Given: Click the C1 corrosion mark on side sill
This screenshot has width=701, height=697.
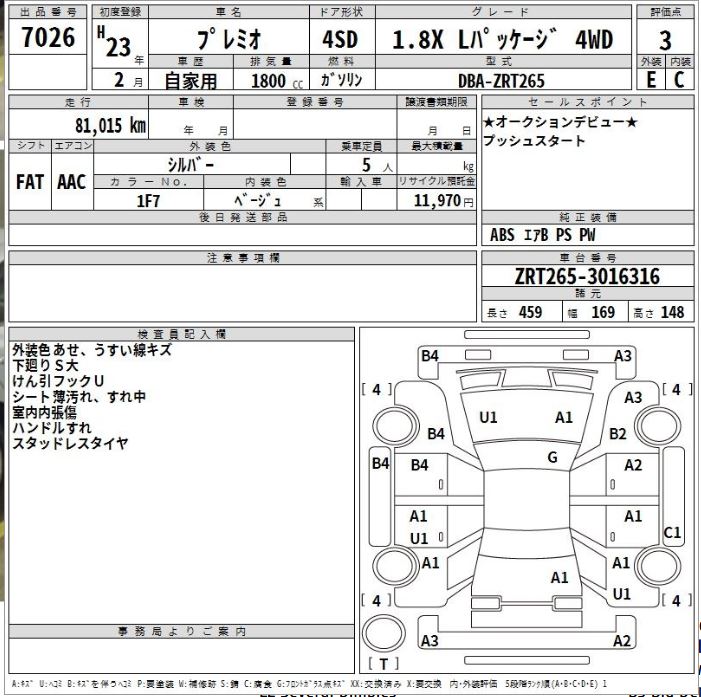Looking at the screenshot, I should click(x=672, y=532).
